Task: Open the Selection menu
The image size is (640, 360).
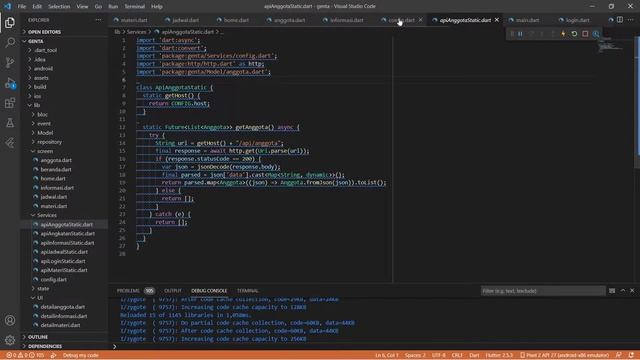Action: point(59,7)
